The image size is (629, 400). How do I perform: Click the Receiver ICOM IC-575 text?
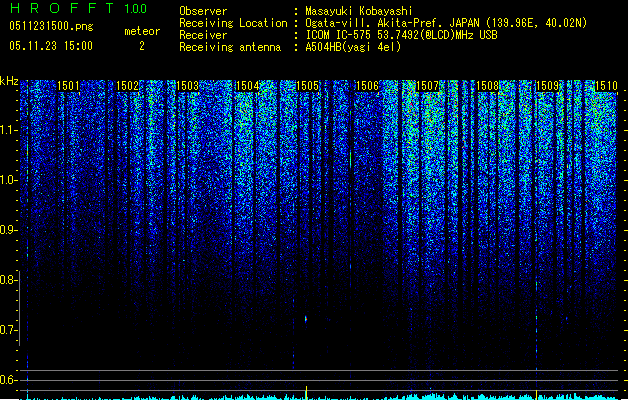tap(402, 35)
